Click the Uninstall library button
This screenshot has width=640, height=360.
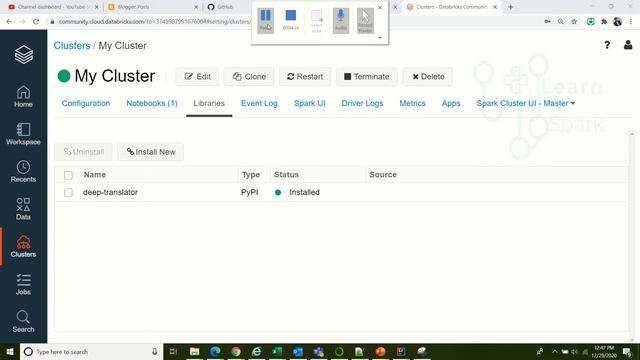(x=83, y=152)
